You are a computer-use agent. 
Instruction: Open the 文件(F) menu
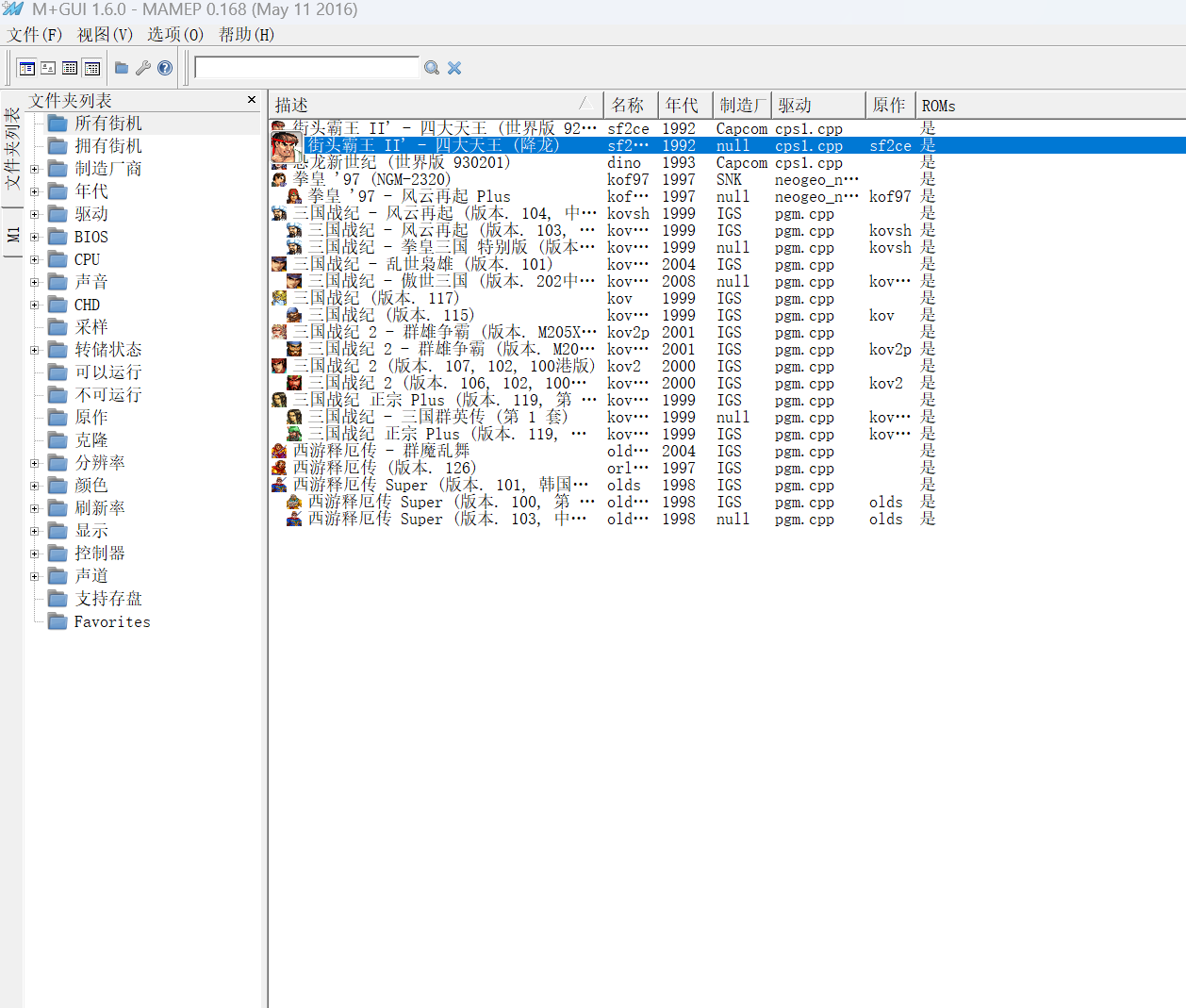click(x=35, y=35)
